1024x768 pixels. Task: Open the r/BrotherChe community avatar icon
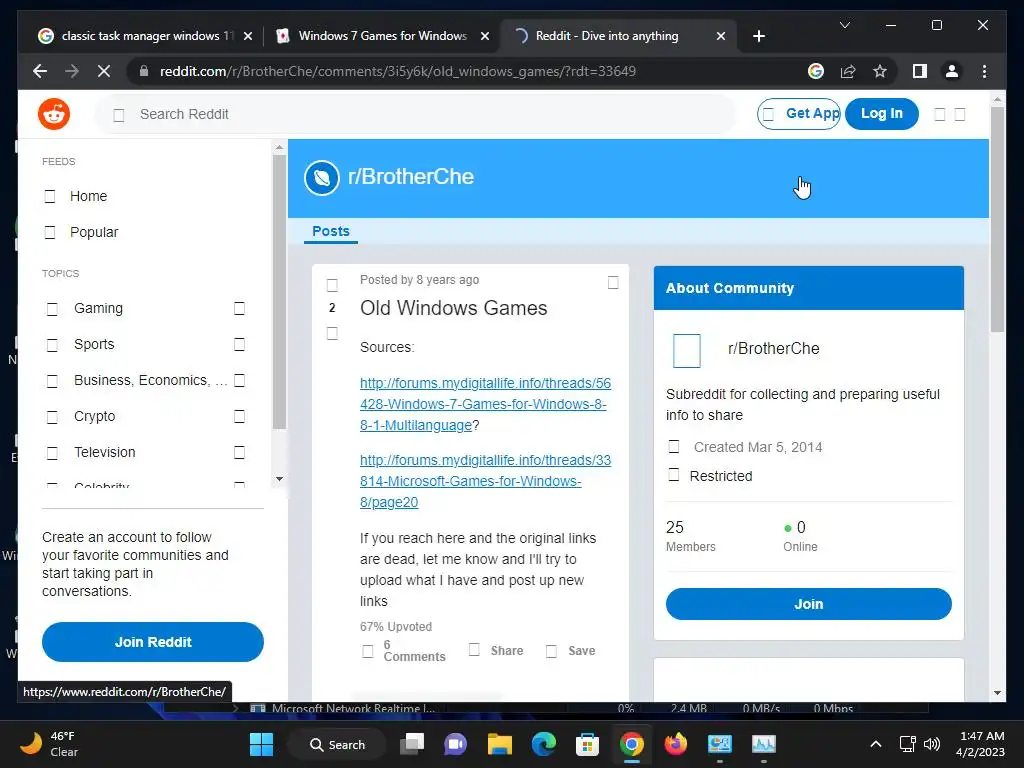click(321, 178)
